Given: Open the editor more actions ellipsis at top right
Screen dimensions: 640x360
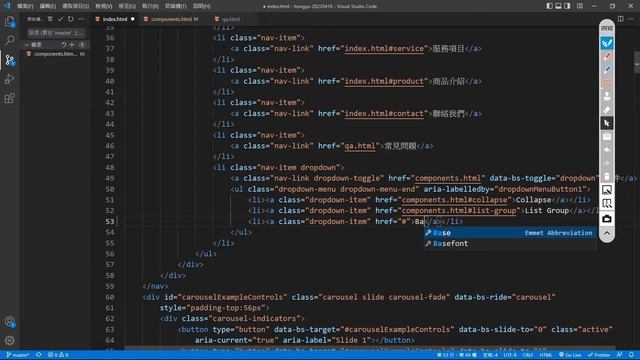Looking at the screenshot, I should (631, 19).
